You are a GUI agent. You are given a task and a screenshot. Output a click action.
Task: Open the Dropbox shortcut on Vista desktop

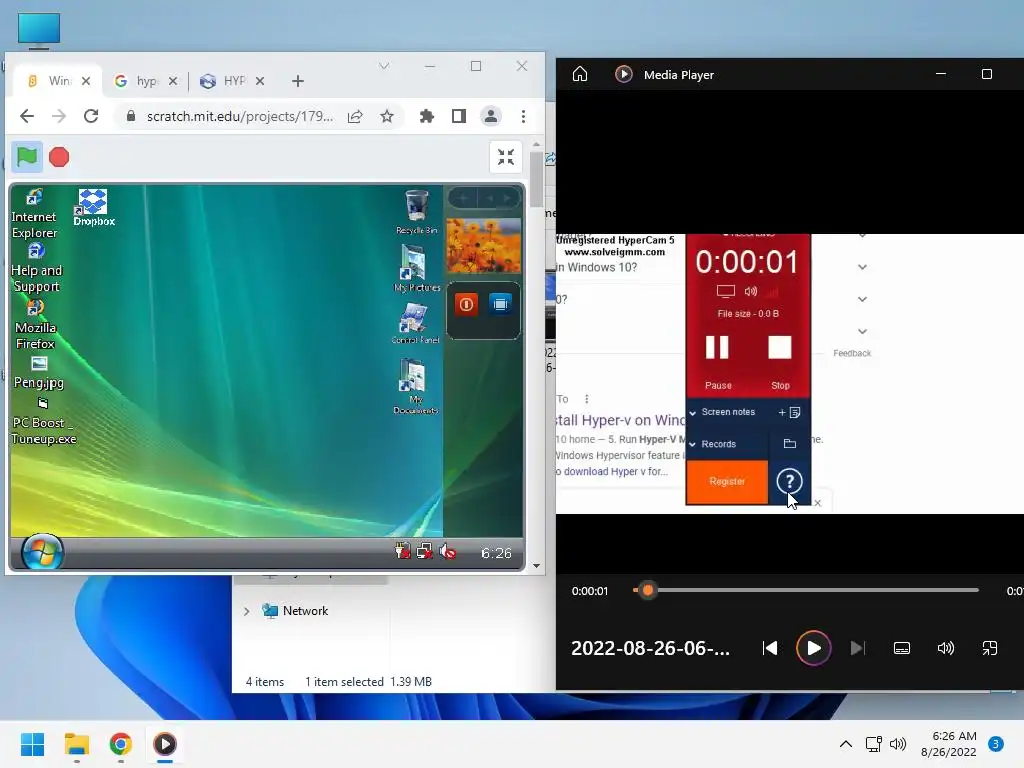tap(93, 208)
